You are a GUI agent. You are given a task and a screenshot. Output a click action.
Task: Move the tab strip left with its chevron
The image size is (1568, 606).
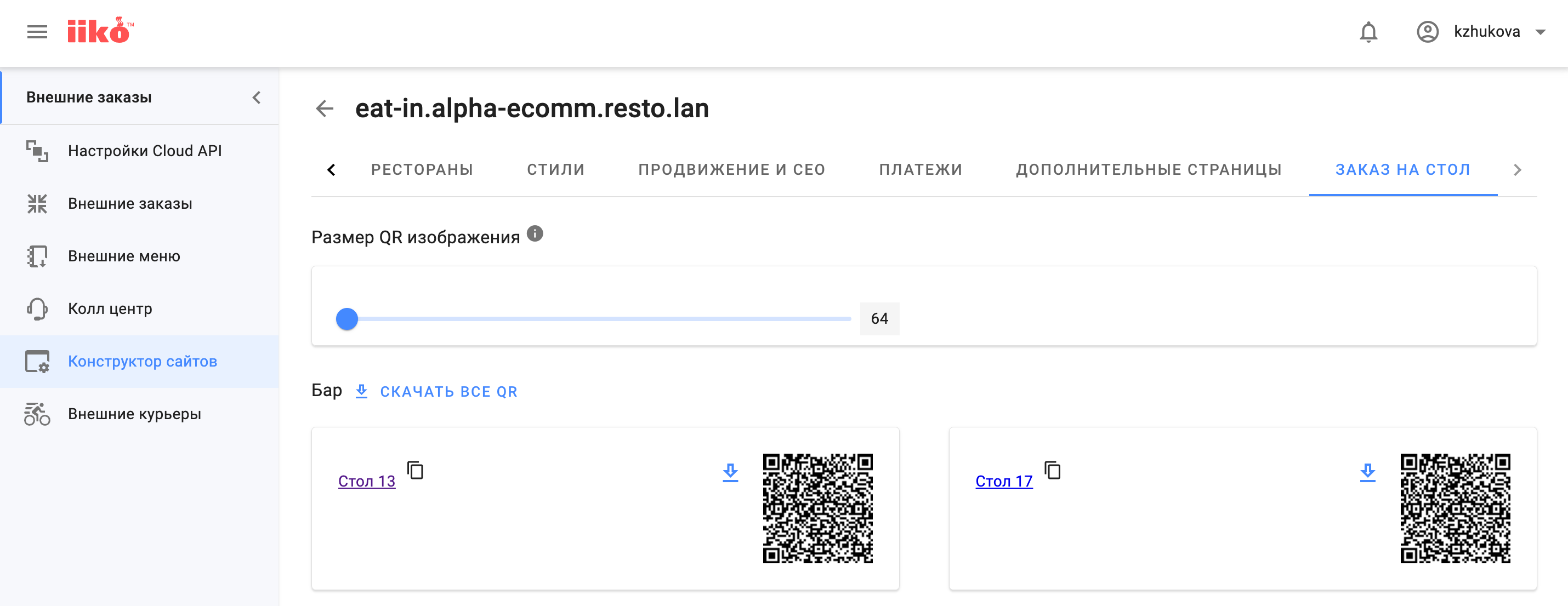[x=331, y=170]
